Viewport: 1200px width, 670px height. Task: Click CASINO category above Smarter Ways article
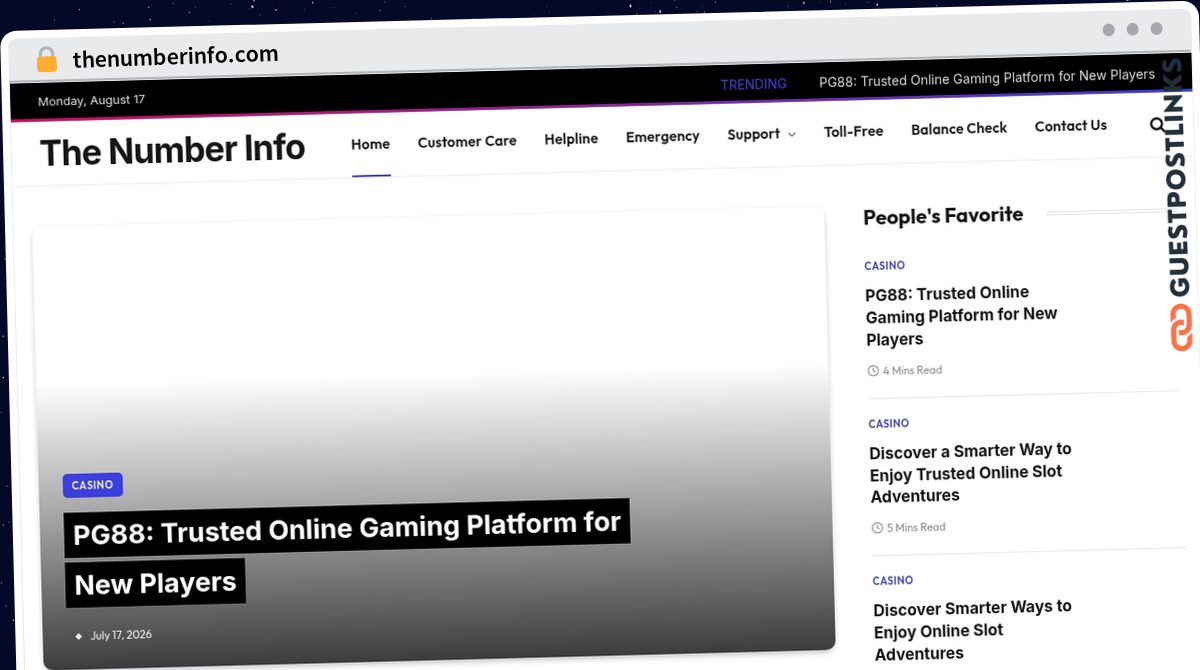[x=893, y=581]
